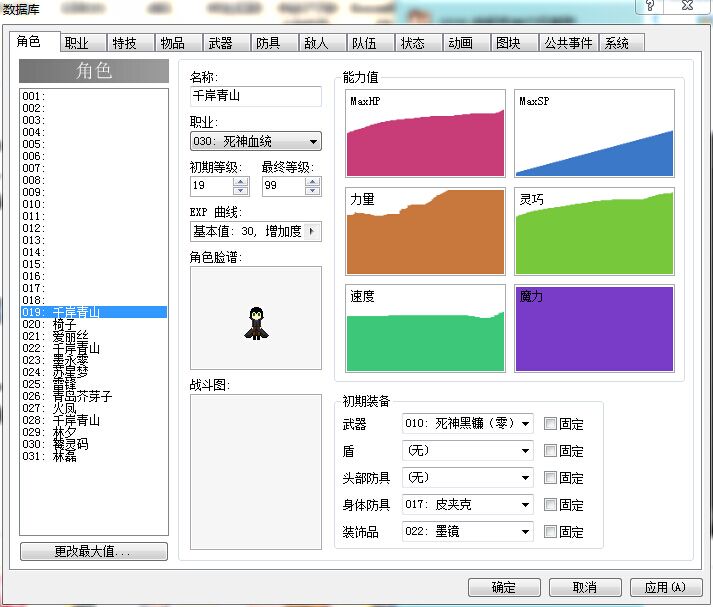713x607 pixels.
Task: Click the 最终等级 value field 99
Action: (283, 186)
